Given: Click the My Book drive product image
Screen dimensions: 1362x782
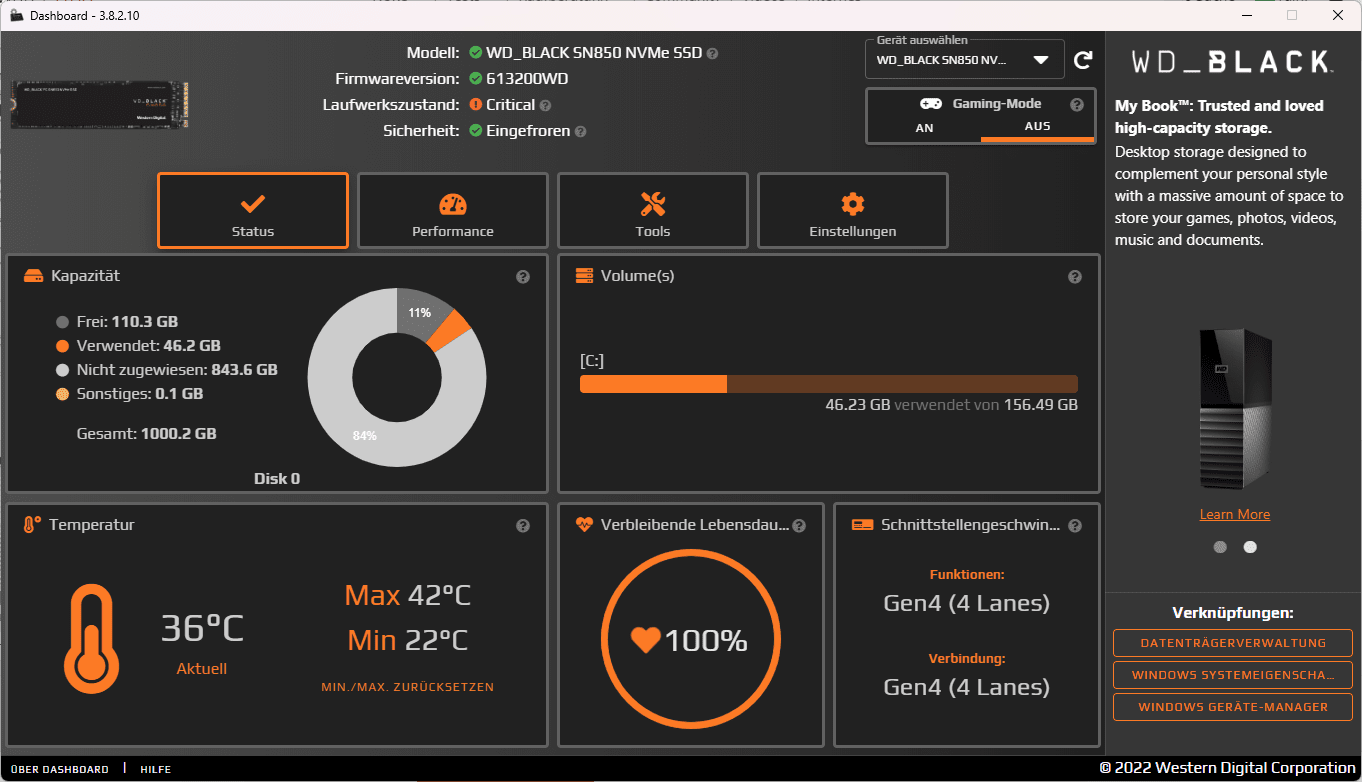Looking at the screenshot, I should click(x=1235, y=407).
